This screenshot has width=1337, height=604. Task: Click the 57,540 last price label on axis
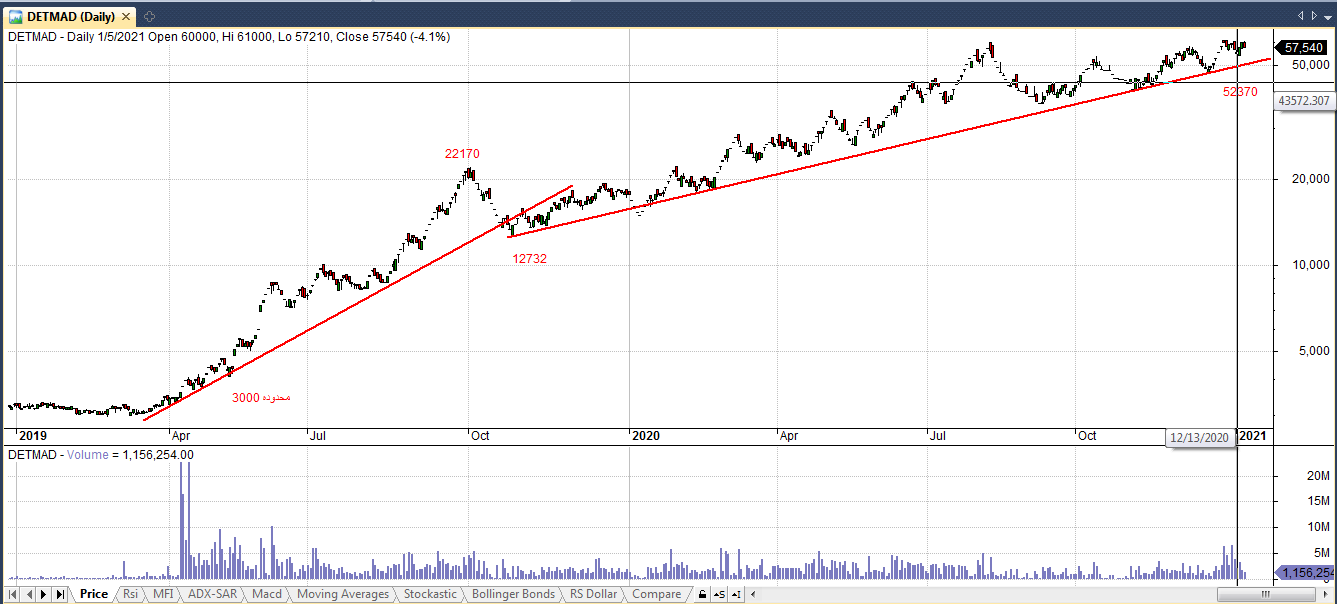1303,47
